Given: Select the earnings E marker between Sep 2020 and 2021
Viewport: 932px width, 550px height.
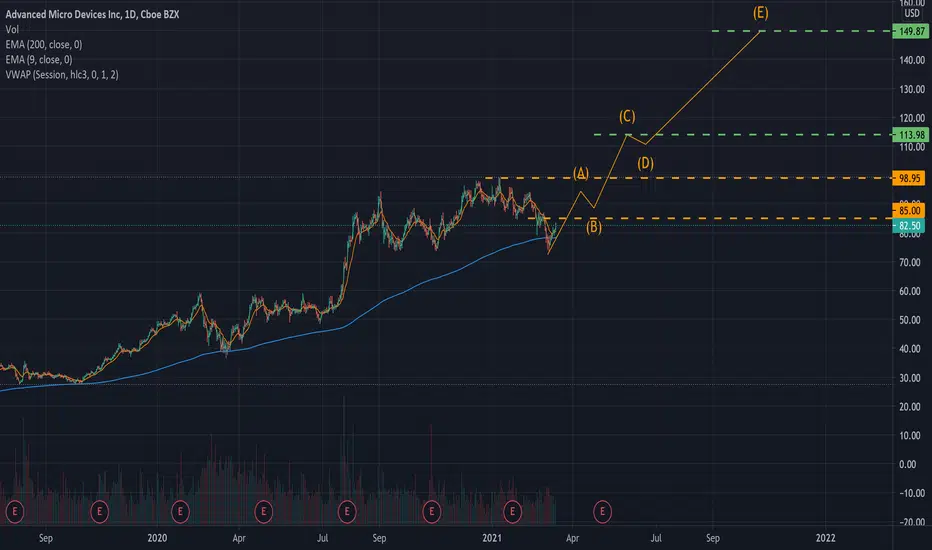Looking at the screenshot, I should point(432,511).
